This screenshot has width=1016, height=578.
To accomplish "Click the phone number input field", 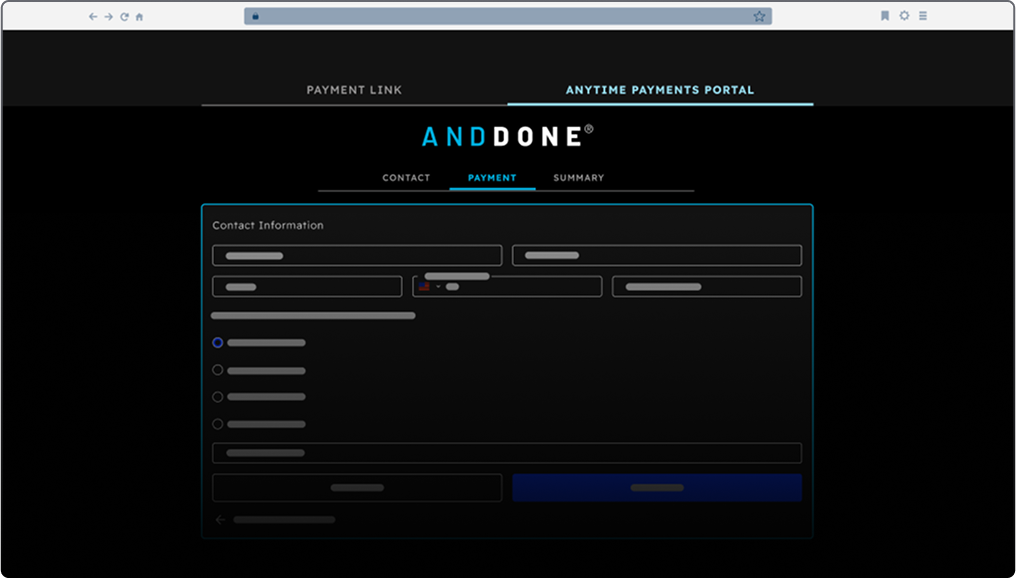I will tap(507, 286).
